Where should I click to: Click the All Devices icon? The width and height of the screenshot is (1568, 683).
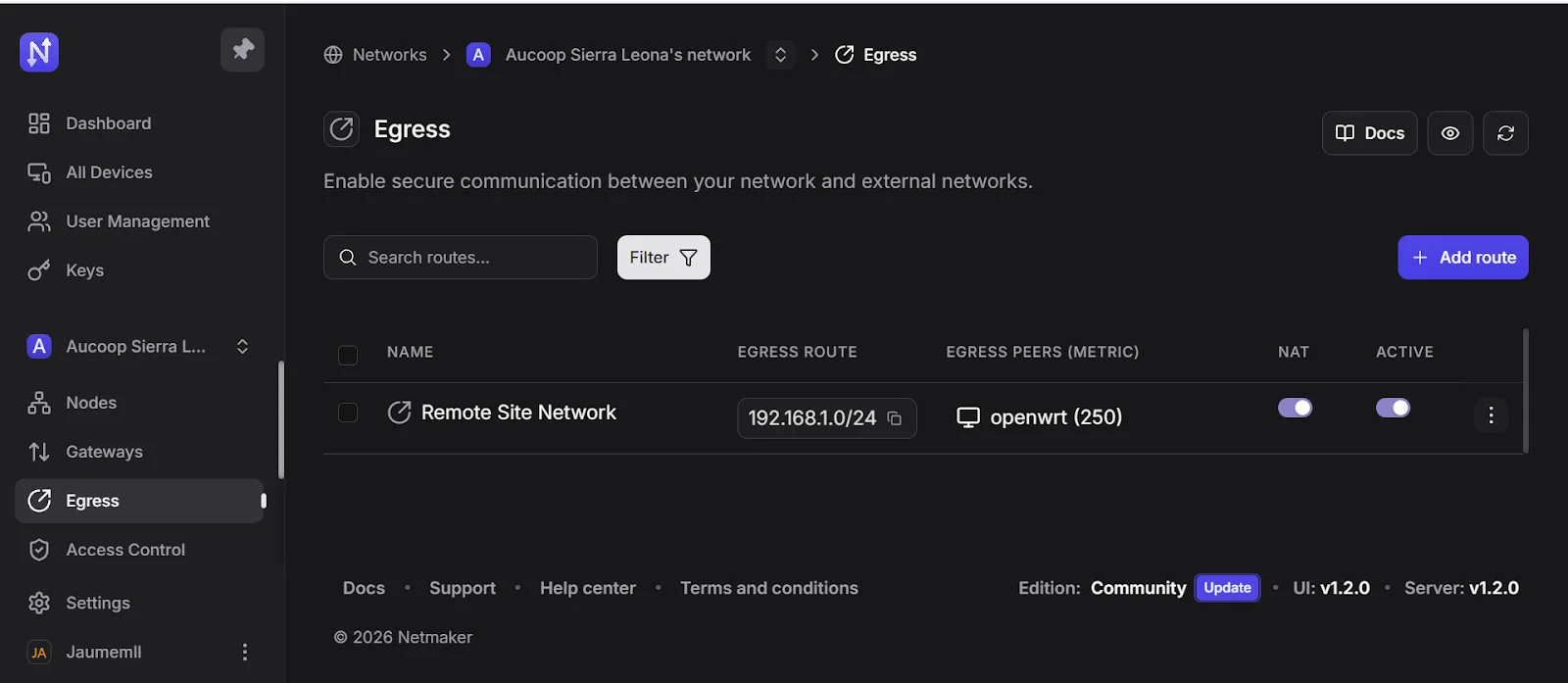click(x=39, y=172)
